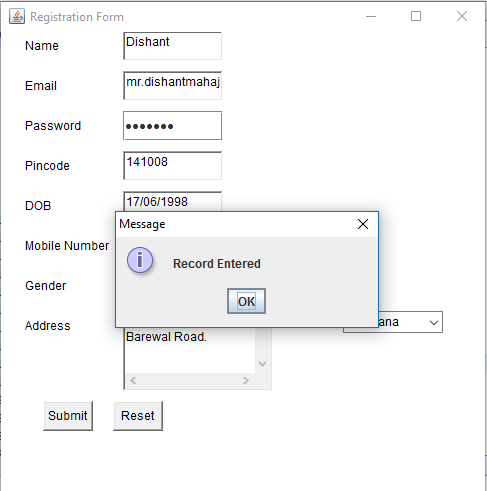Click the DOB field with 17/06/1998
The image size is (487, 491).
(172, 201)
